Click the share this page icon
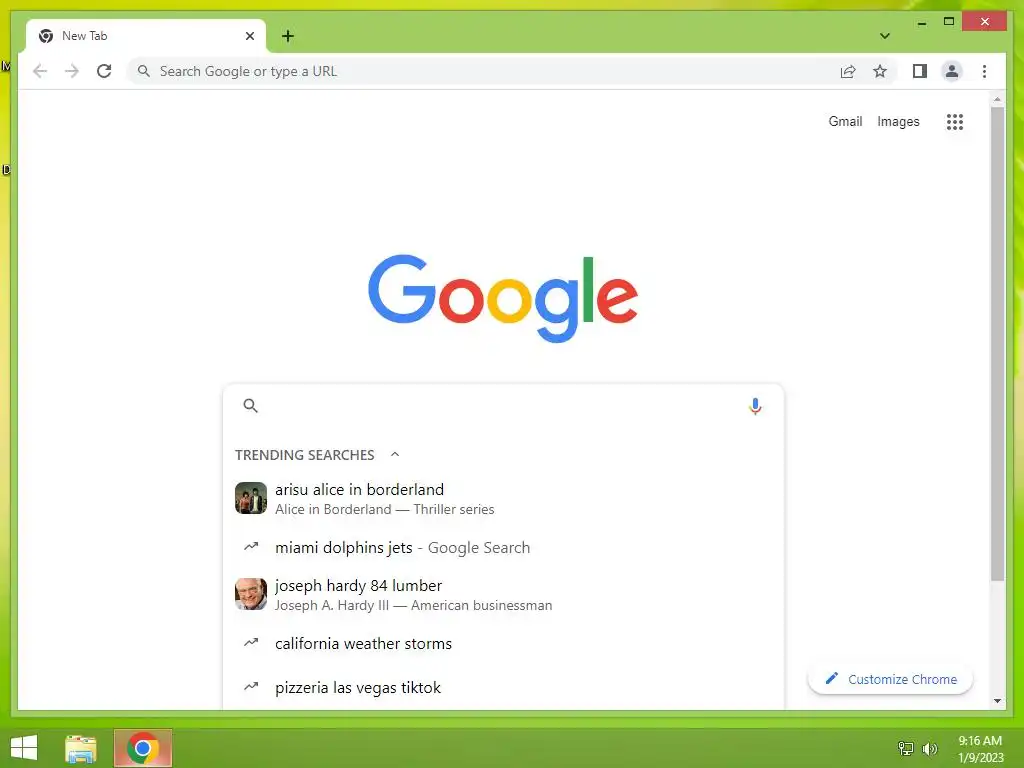The height and width of the screenshot is (768, 1024). (x=848, y=71)
